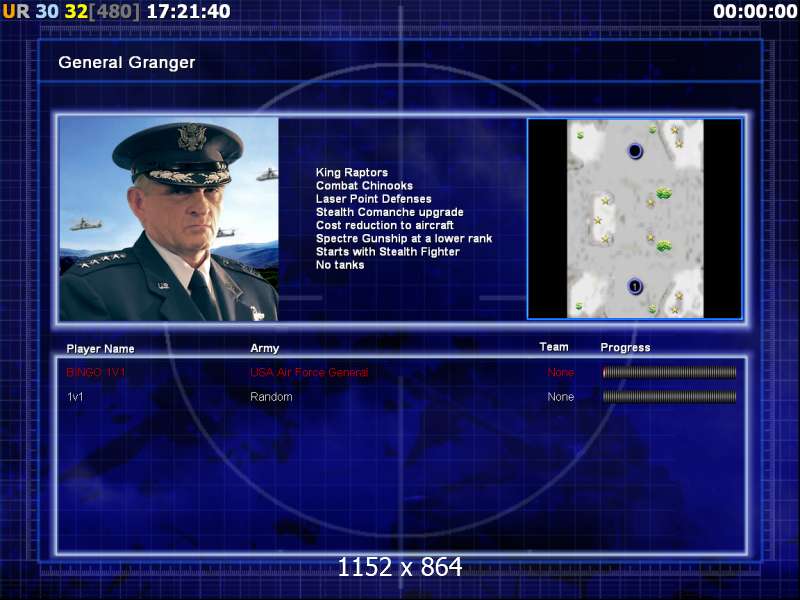Select the 'No tanks' line
Image resolution: width=800 pixels, height=600 pixels.
[340, 265]
